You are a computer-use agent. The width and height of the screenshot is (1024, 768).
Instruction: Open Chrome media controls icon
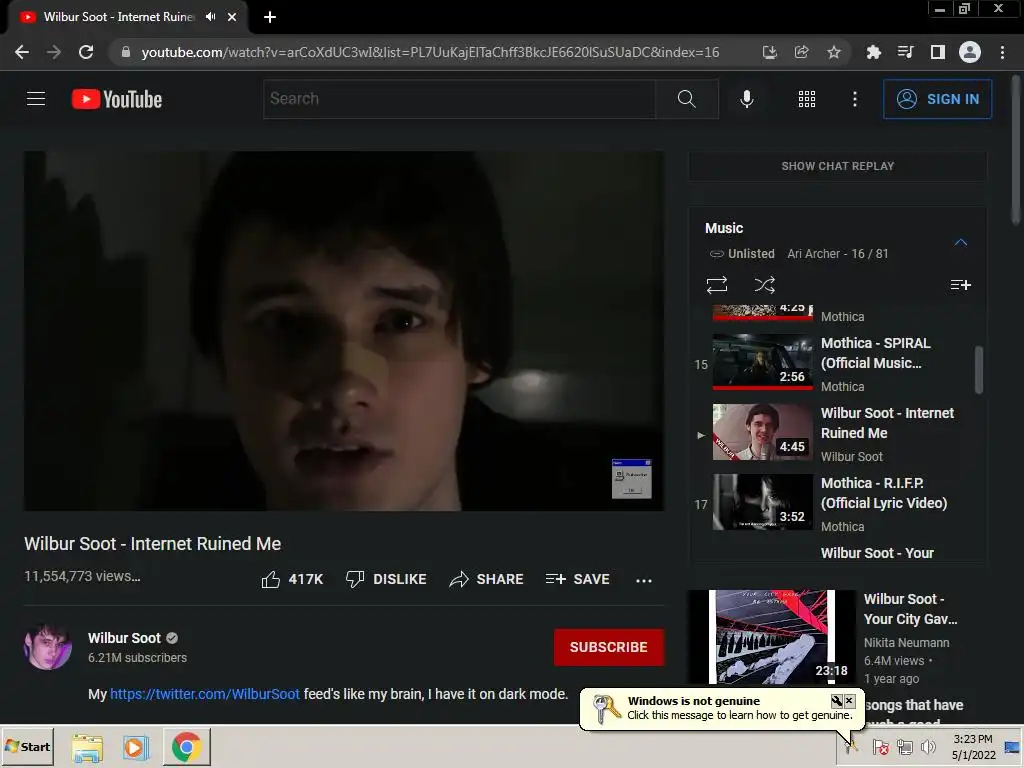click(905, 52)
